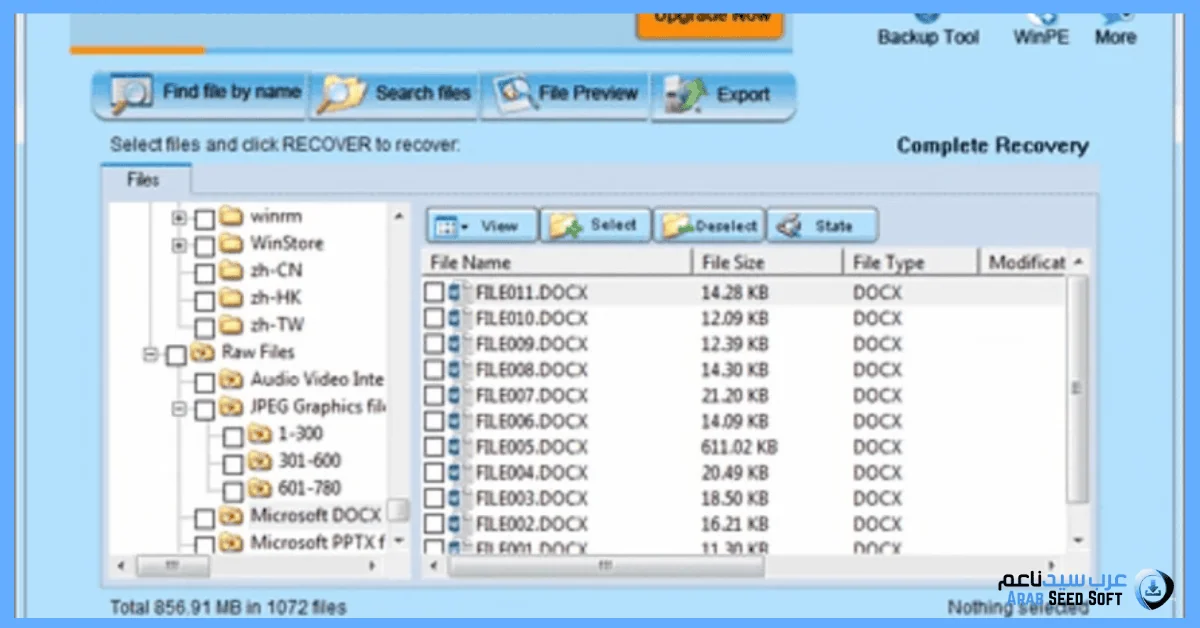The height and width of the screenshot is (628, 1200).
Task: Open the Backup Tool
Action: tap(927, 25)
